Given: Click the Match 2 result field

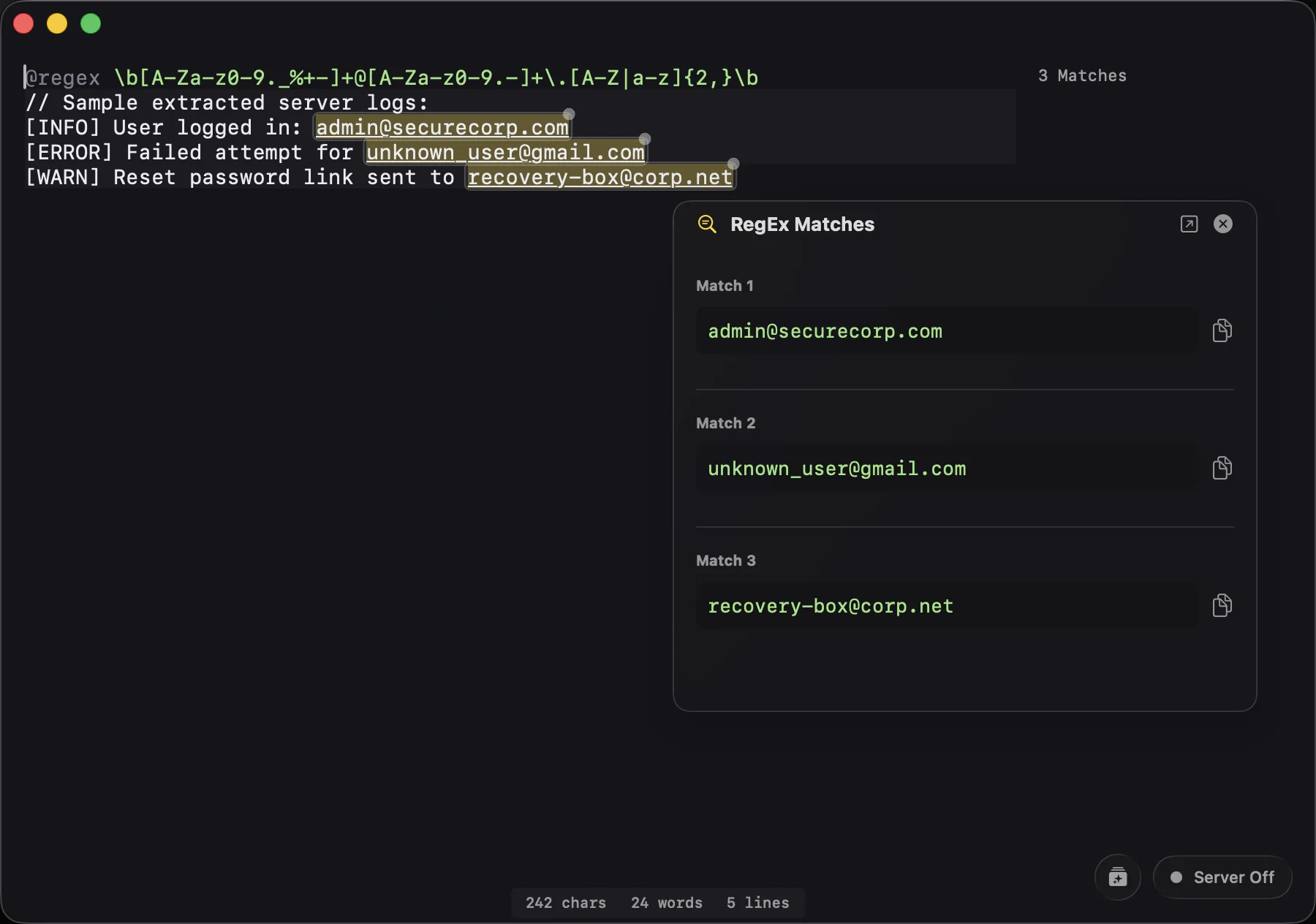Looking at the screenshot, I should [x=948, y=468].
